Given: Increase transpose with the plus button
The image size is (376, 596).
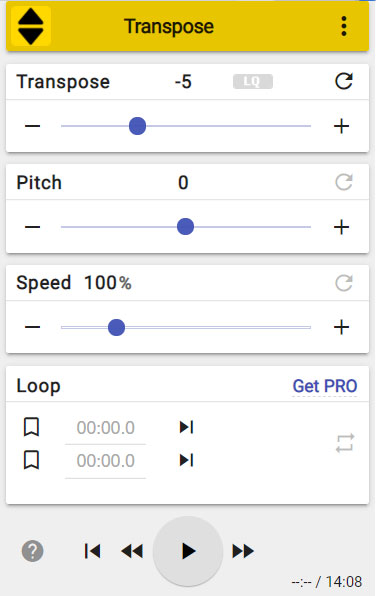Looking at the screenshot, I should click(341, 126).
